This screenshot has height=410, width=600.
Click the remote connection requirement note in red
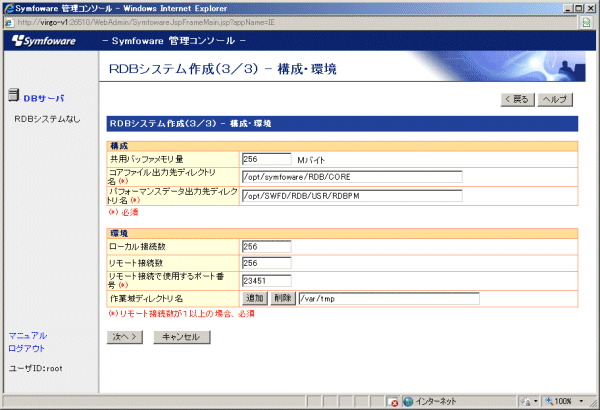(181, 314)
